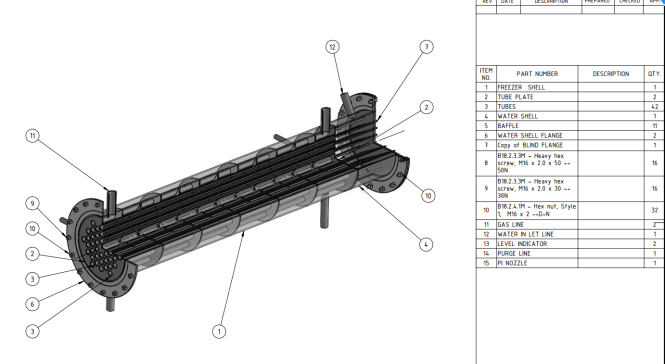
Task: Click item number 15 in the parts table
Action: point(486,263)
